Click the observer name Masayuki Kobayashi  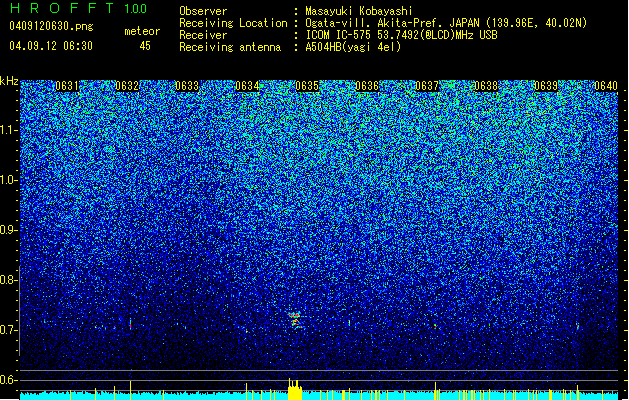tap(358, 11)
